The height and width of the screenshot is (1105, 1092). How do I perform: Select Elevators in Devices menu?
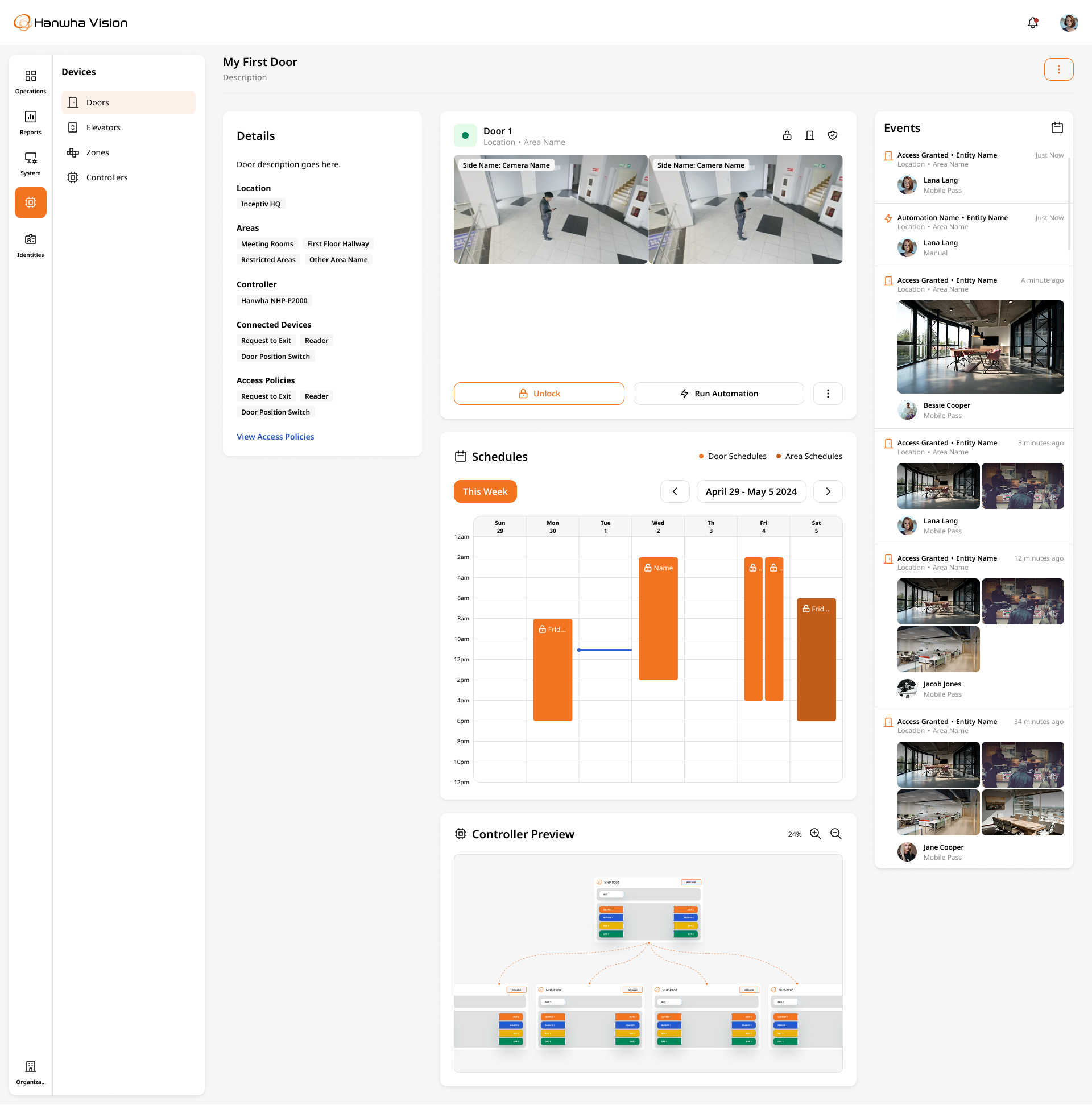point(128,127)
